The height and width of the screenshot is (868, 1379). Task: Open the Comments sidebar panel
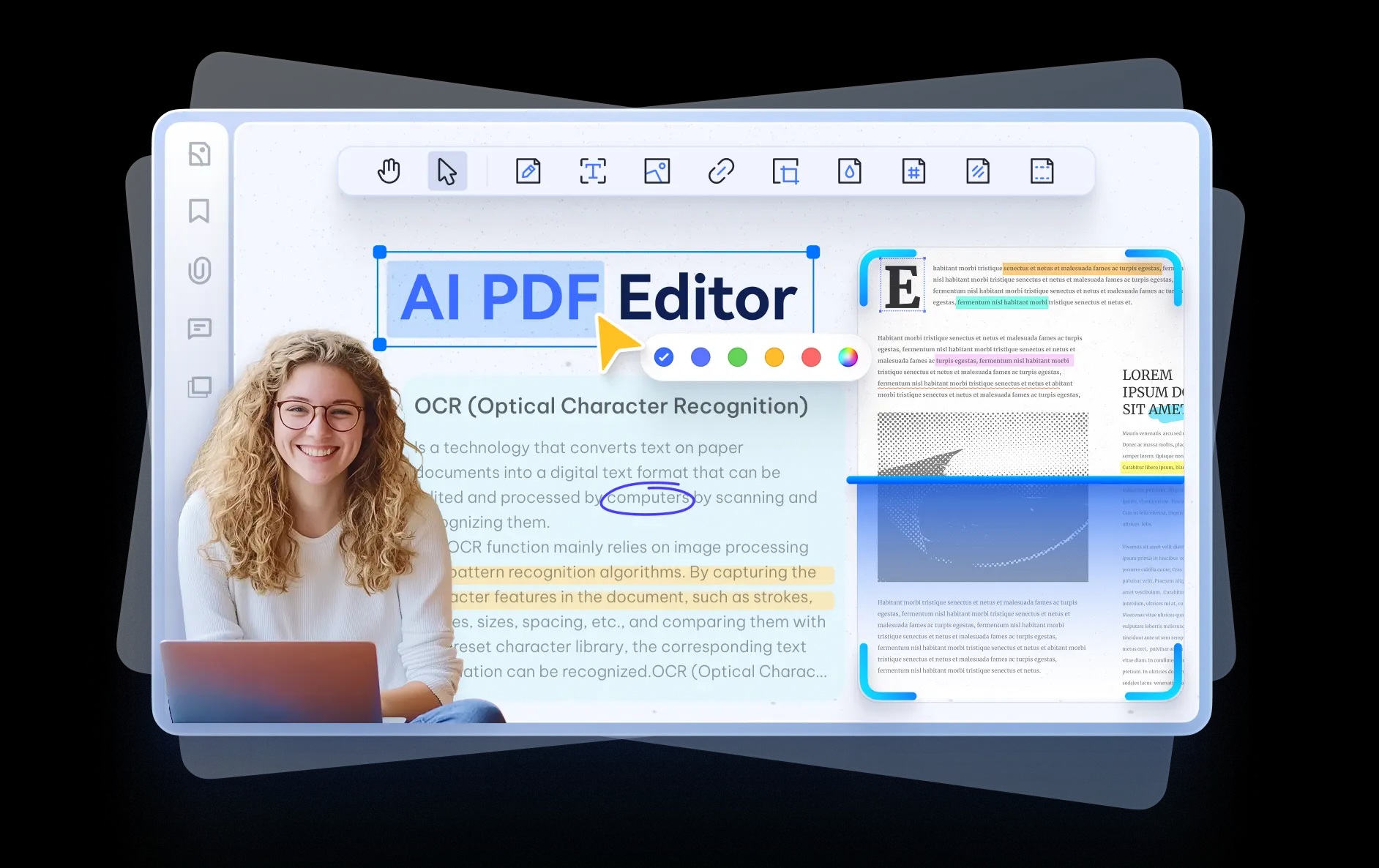(199, 329)
